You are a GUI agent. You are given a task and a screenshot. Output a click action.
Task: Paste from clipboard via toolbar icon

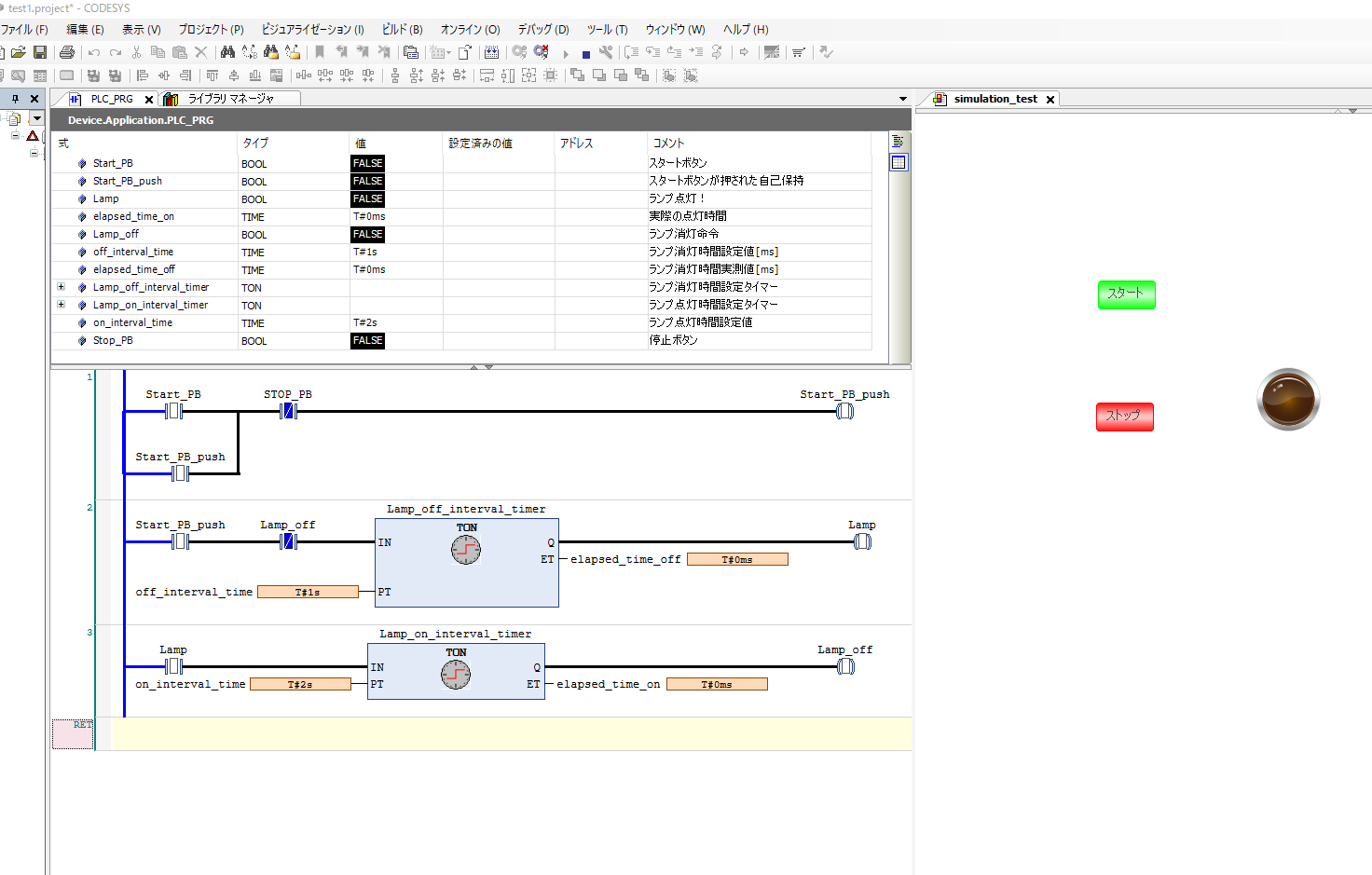coord(179,53)
